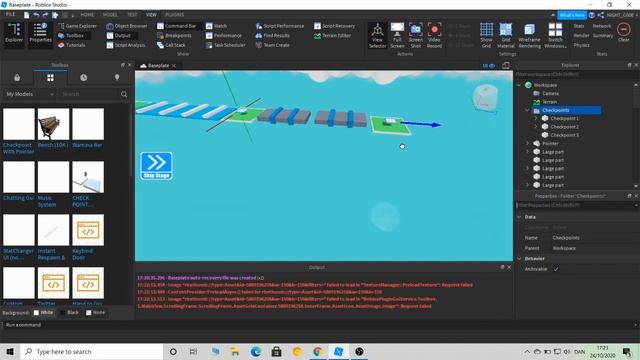Open the Terrain Editor
The width and height of the screenshot is (640, 360).
click(332, 36)
